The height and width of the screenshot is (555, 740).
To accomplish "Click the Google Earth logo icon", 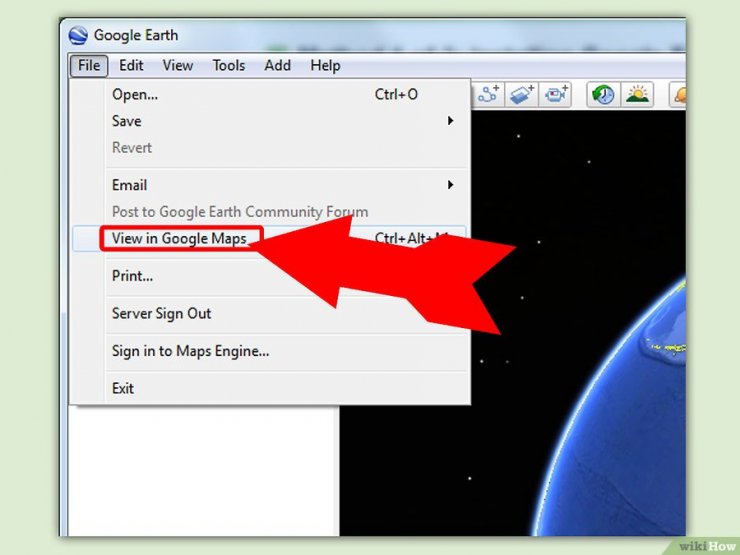I will [x=78, y=35].
